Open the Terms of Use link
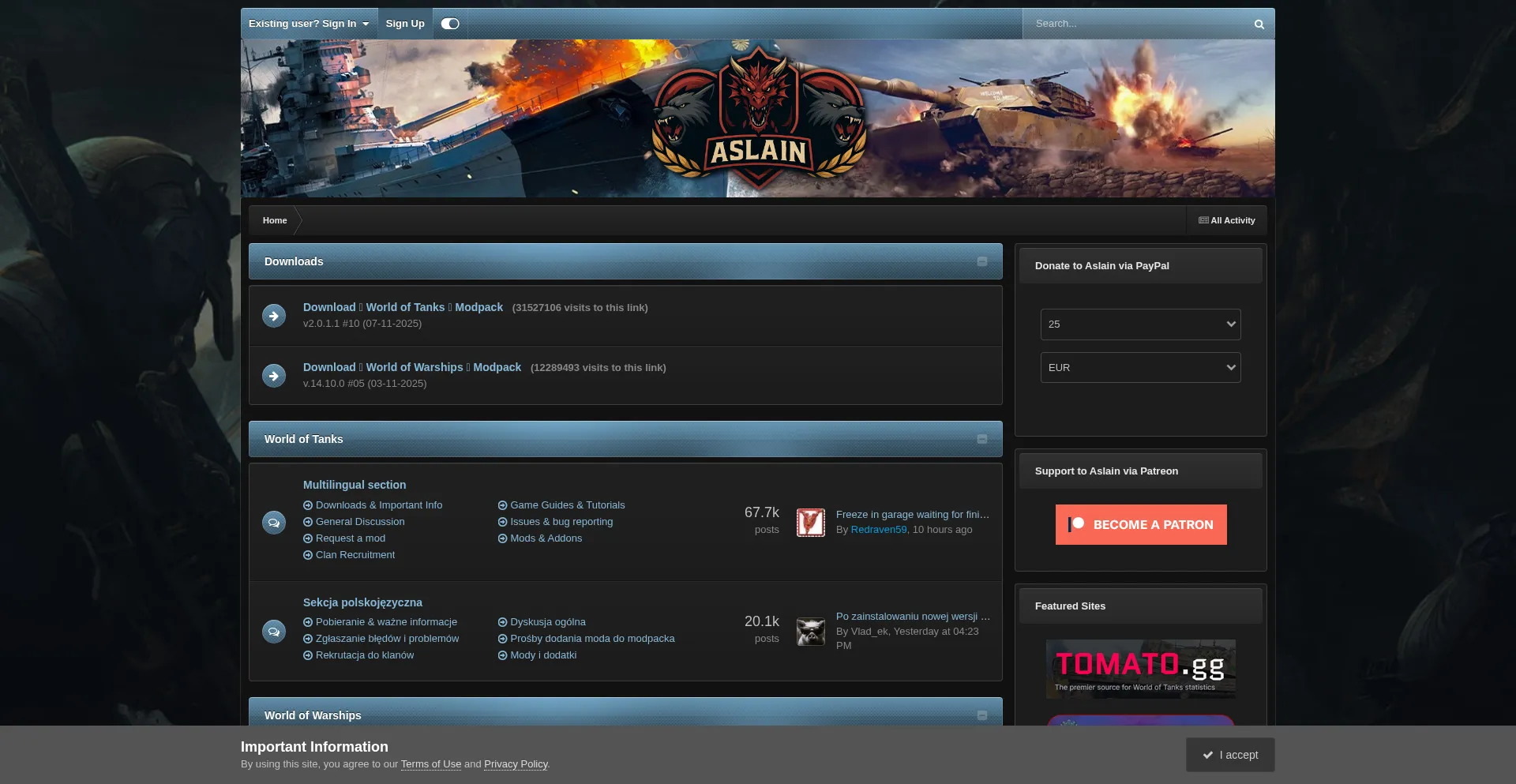Viewport: 1516px width, 784px height. pos(431,764)
